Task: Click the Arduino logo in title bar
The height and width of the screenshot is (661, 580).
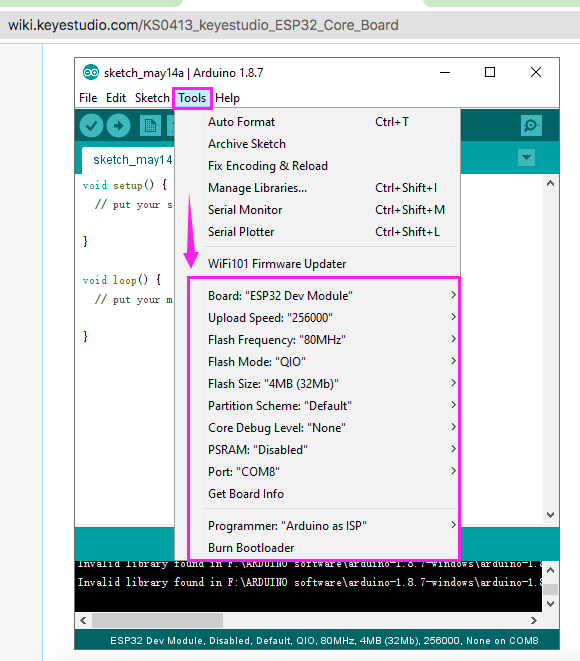Action: tap(91, 73)
